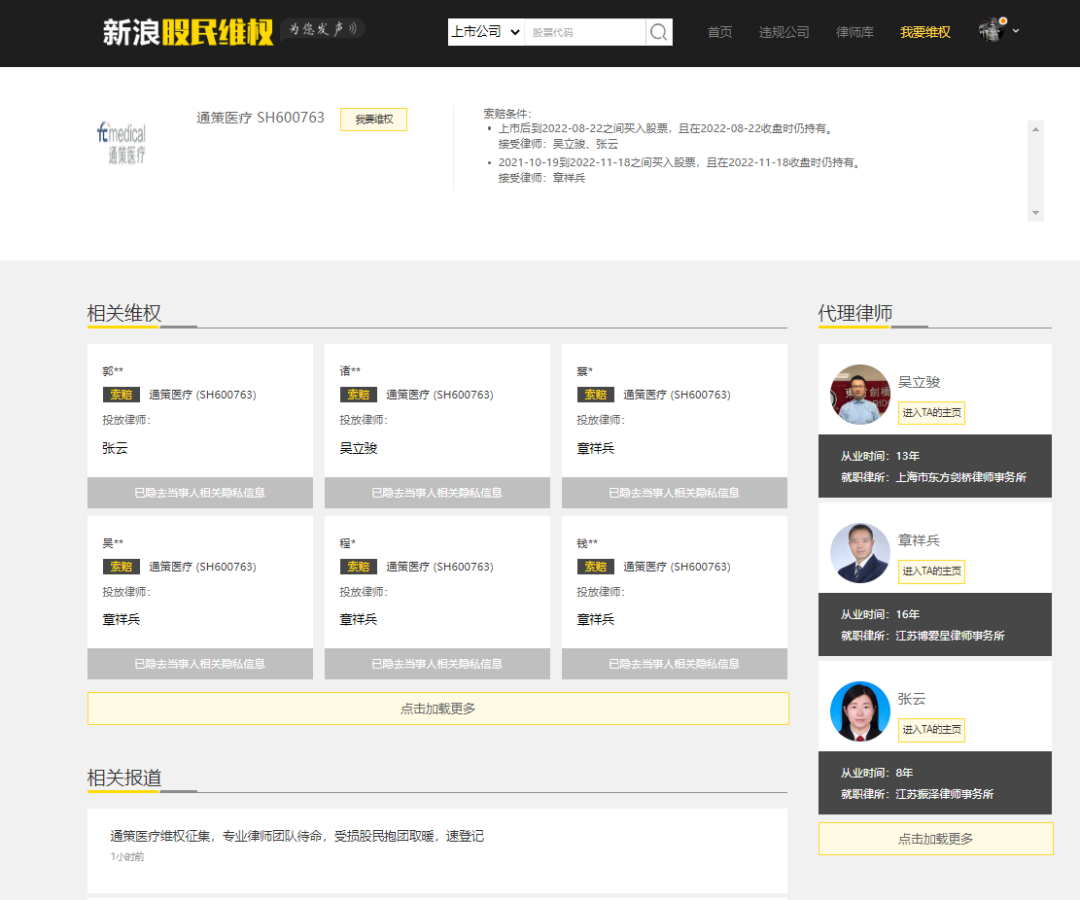Image resolution: width=1080 pixels, height=900 pixels.
Task: Click lawyer name 章祥兵 in 程* card
Action: click(x=358, y=620)
